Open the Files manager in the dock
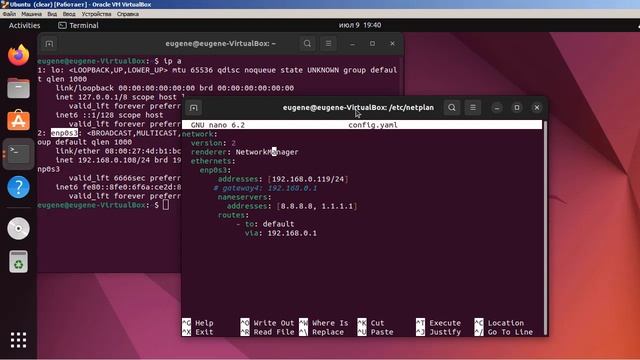This screenshot has width=640, height=360. pos(18,88)
